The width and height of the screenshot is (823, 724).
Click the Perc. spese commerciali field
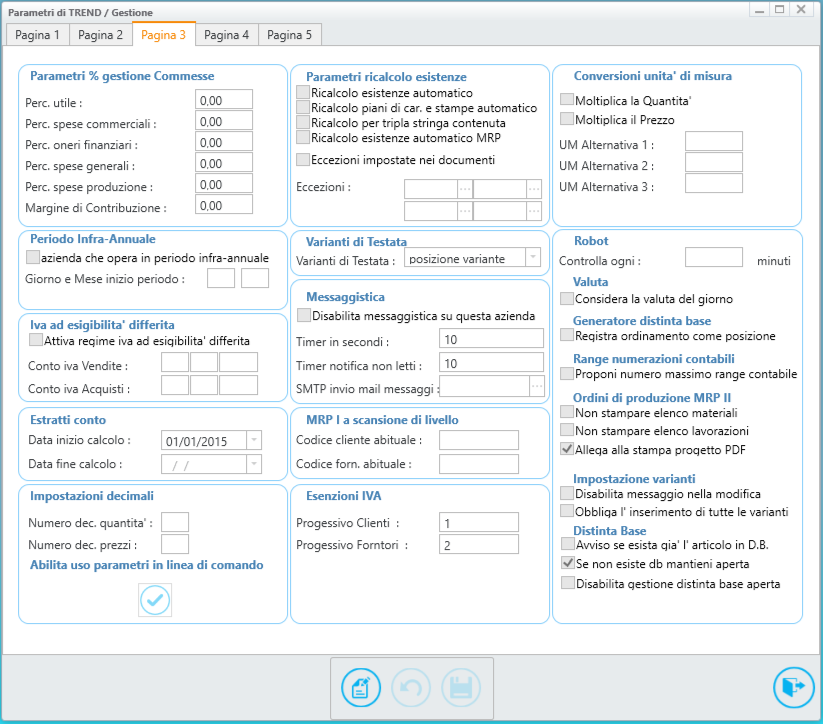coord(224,120)
